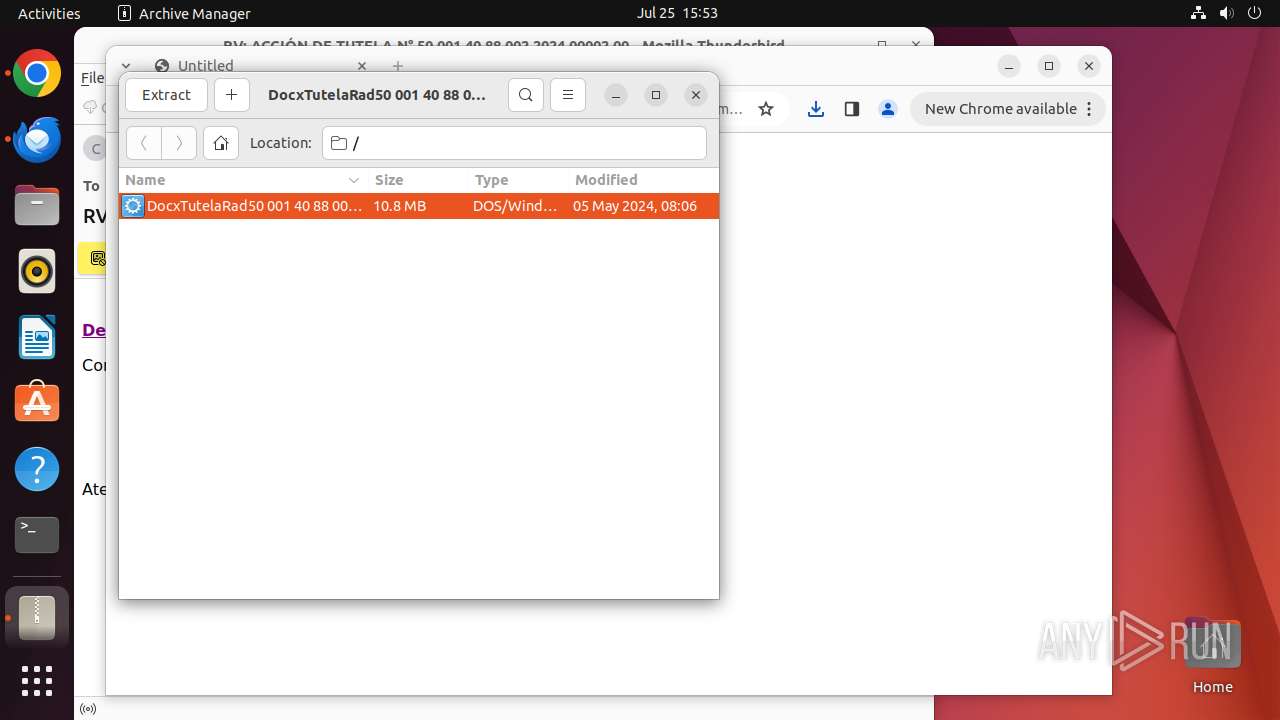
Task: Click the power icon in system tray
Action: pyautogui.click(x=1254, y=13)
